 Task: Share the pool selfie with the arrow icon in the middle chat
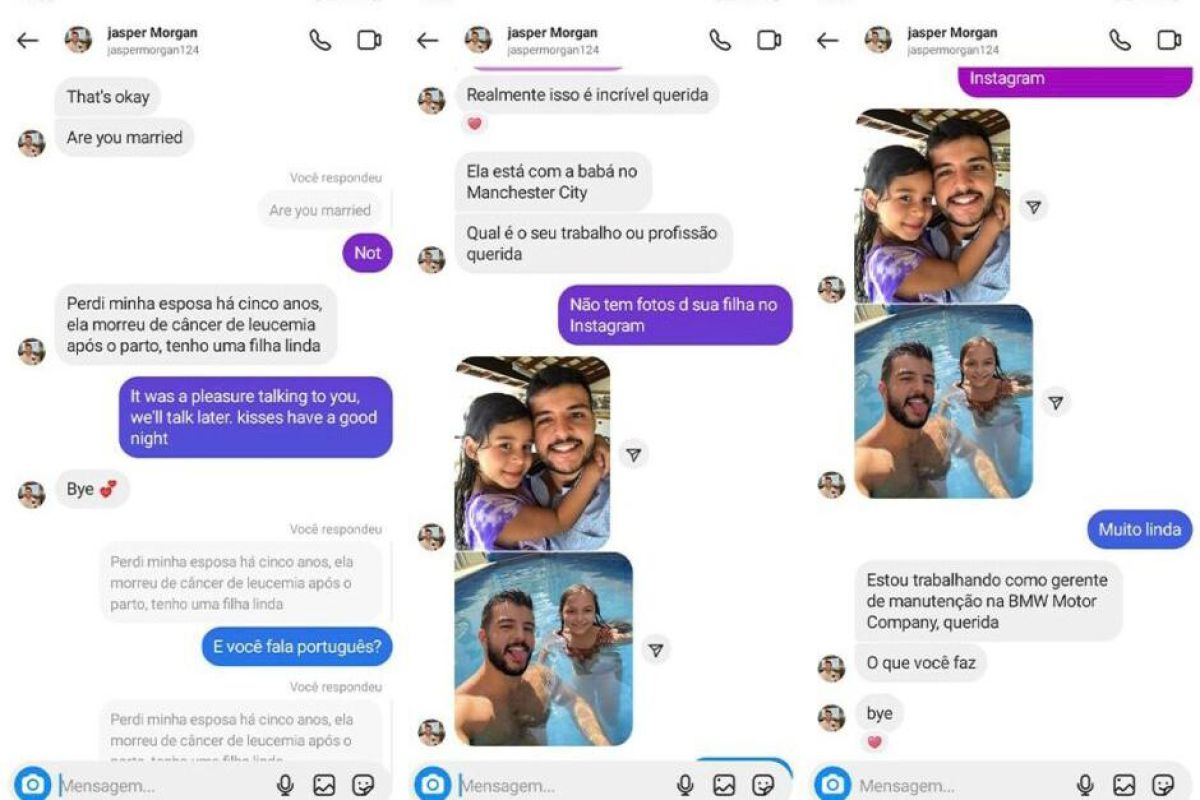(655, 650)
